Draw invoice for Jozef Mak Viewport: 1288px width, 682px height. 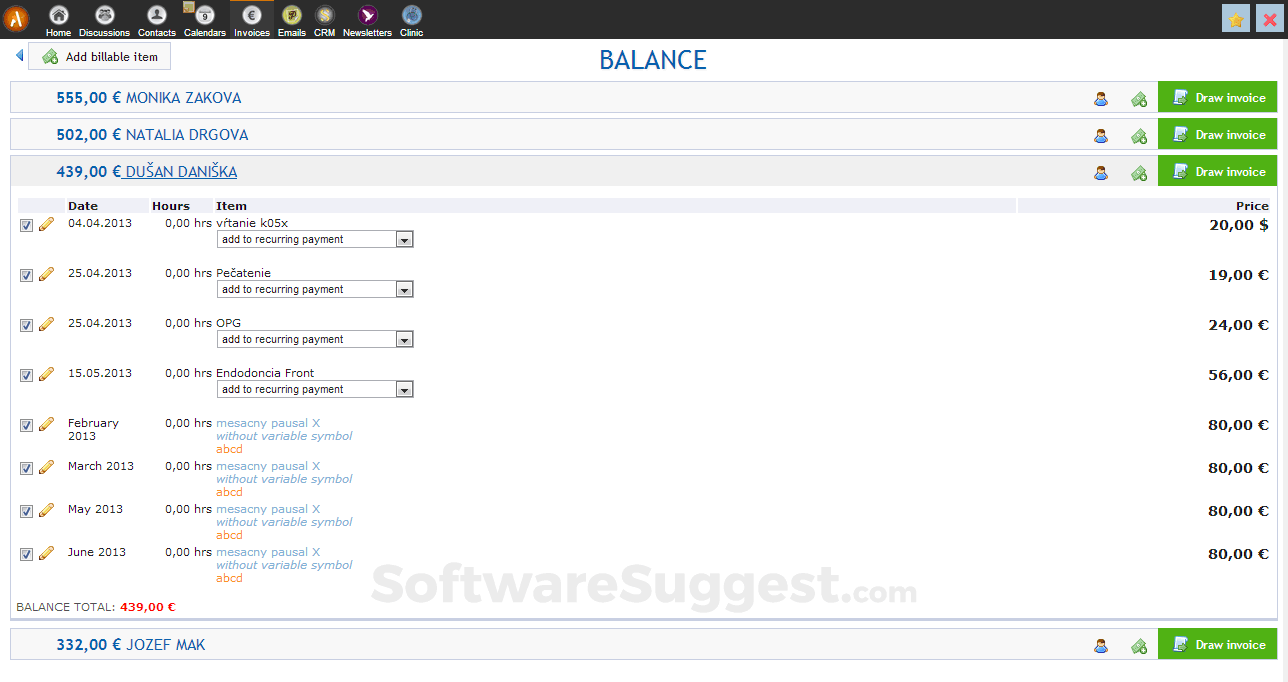(1217, 645)
